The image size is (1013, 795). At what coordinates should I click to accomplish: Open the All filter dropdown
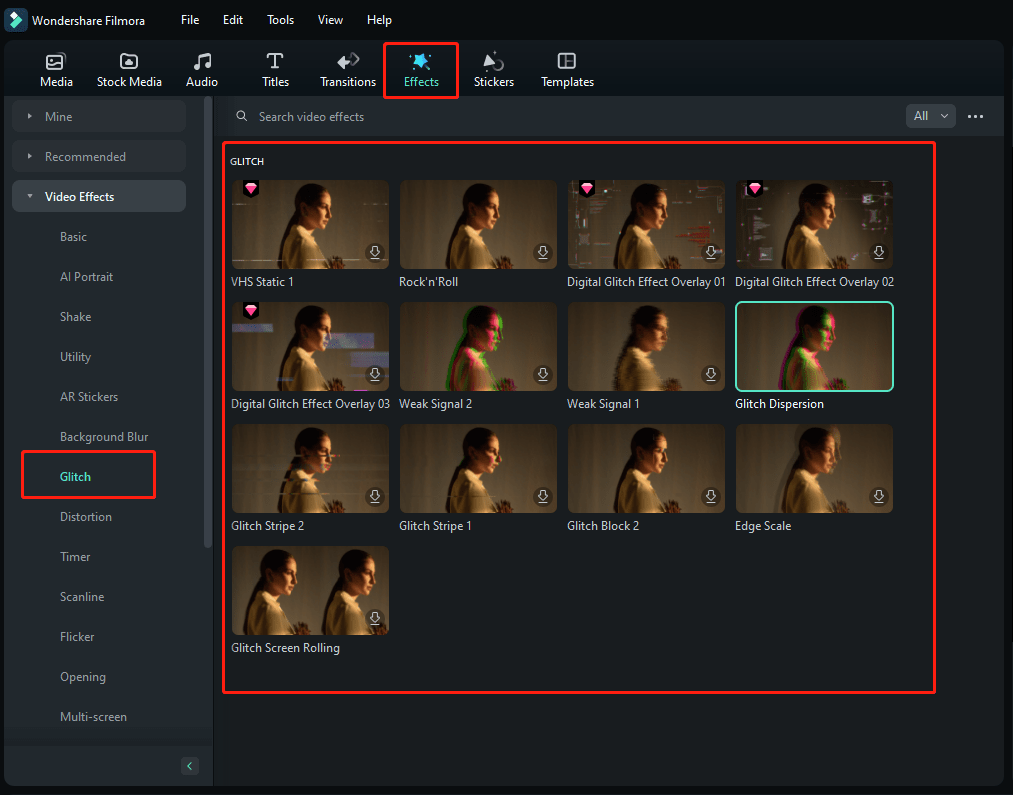tap(930, 115)
